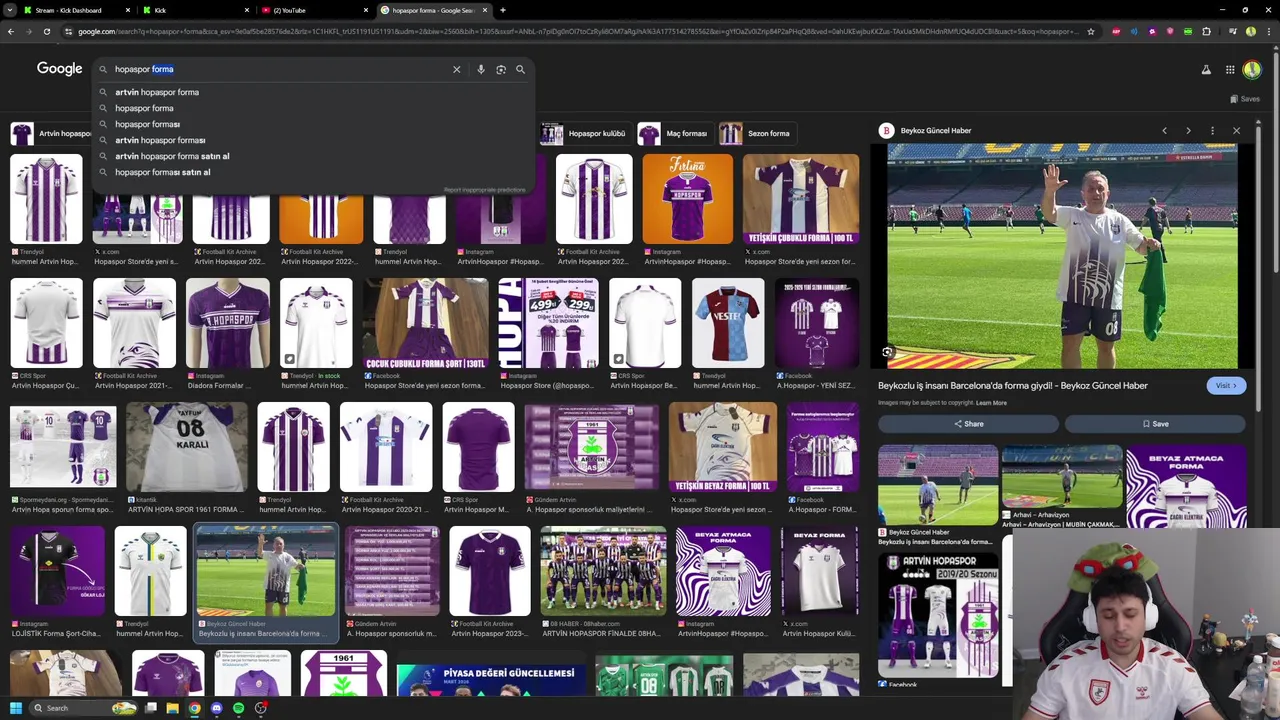
Task: Filter by the Maç forması chip
Action: 675,133
